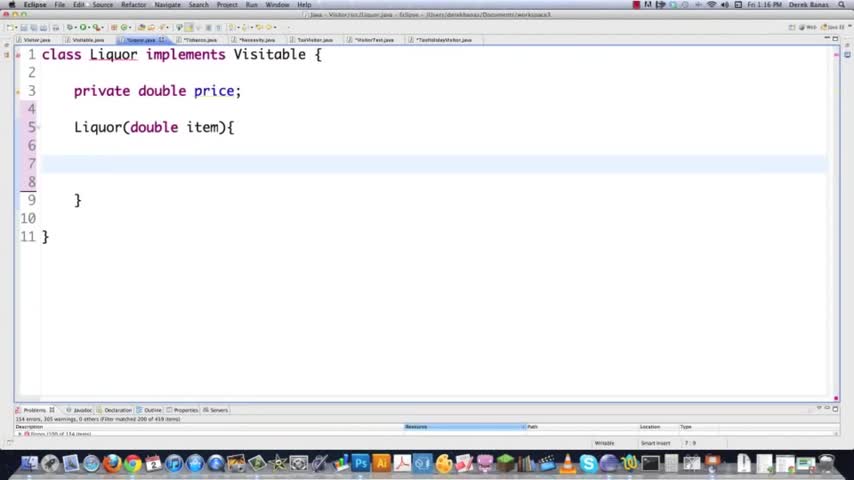Open the TaxVisitor.java editor tab
The width and height of the screenshot is (854, 480).
(315, 40)
